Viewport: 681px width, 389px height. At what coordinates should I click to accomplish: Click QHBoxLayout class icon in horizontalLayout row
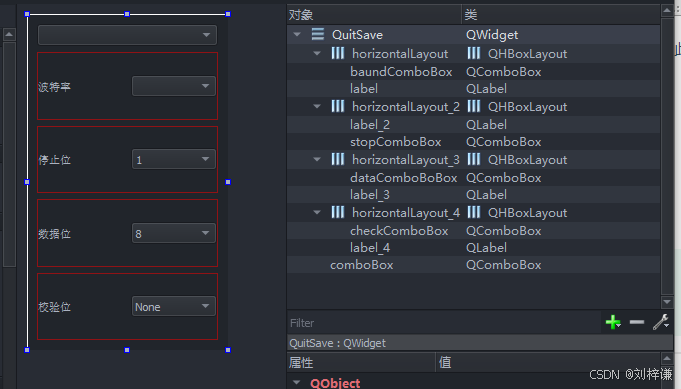click(474, 53)
